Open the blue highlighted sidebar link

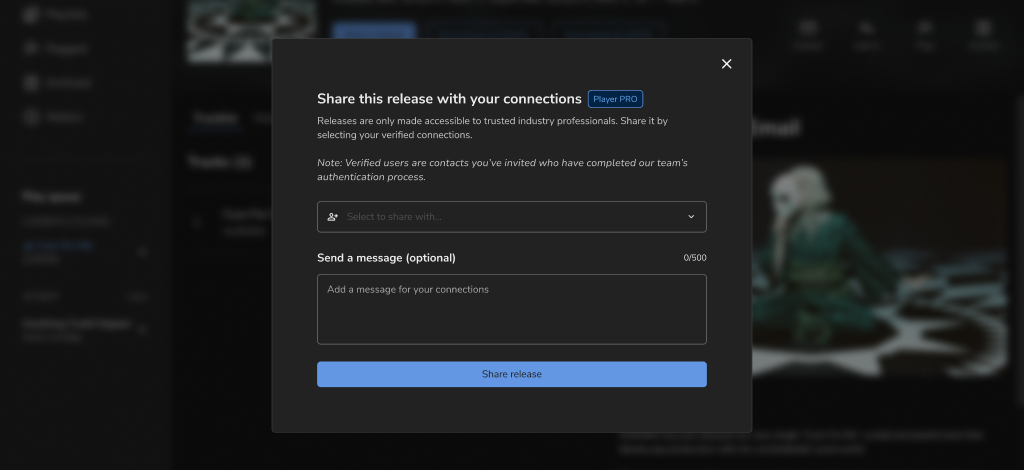click(58, 245)
